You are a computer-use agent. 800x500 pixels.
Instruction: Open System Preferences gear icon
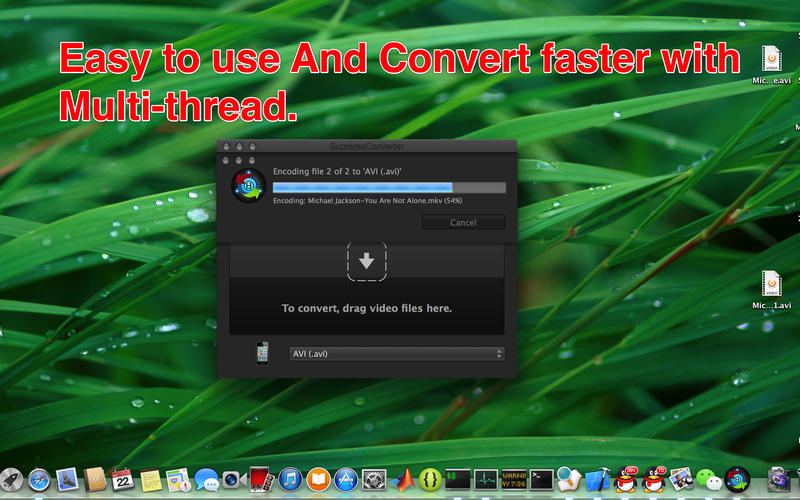tap(374, 480)
